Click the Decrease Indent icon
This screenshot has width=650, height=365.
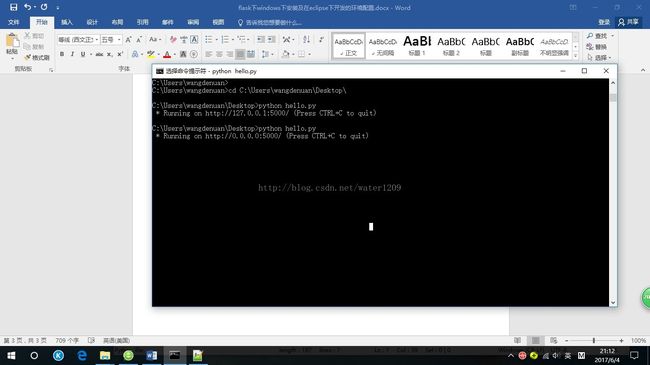(261, 39)
